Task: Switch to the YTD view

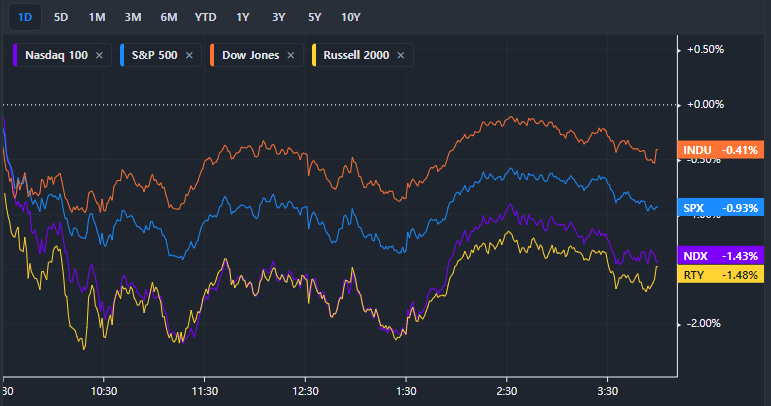Action: (x=205, y=16)
